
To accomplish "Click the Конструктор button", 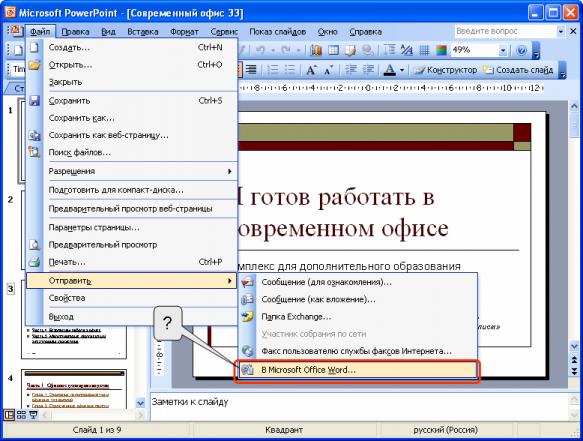I will pos(446,70).
